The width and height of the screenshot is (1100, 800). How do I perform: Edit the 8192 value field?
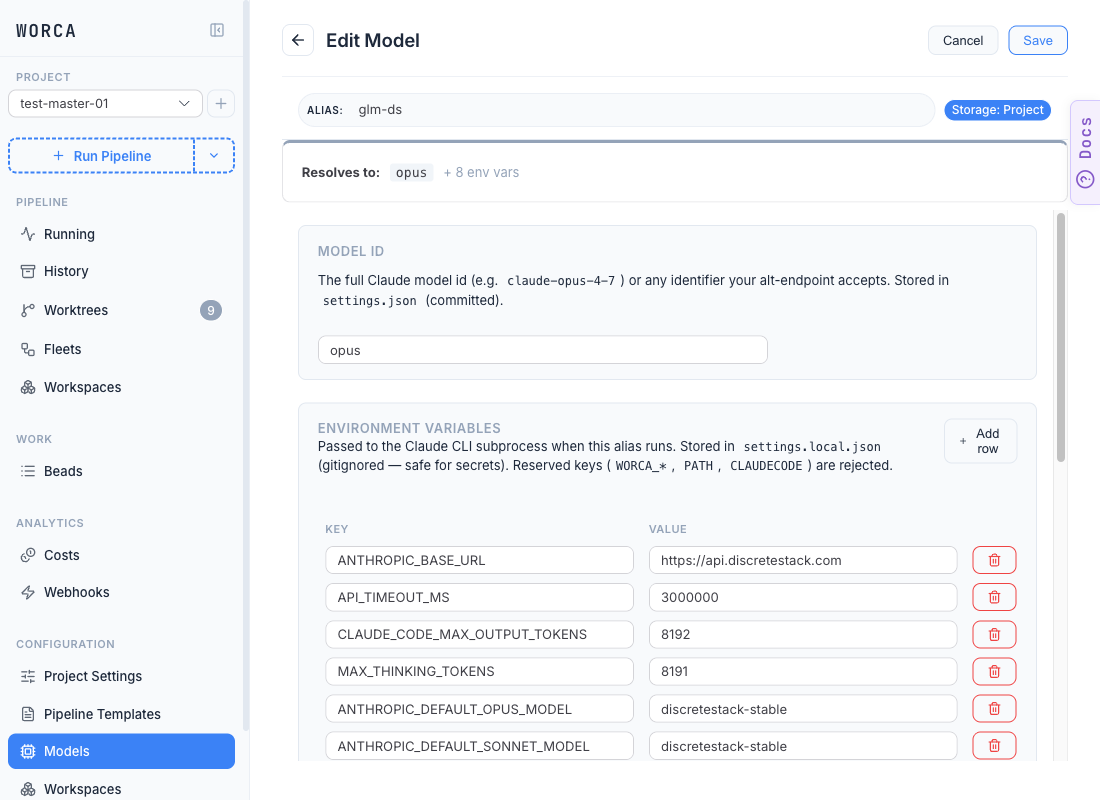(803, 635)
